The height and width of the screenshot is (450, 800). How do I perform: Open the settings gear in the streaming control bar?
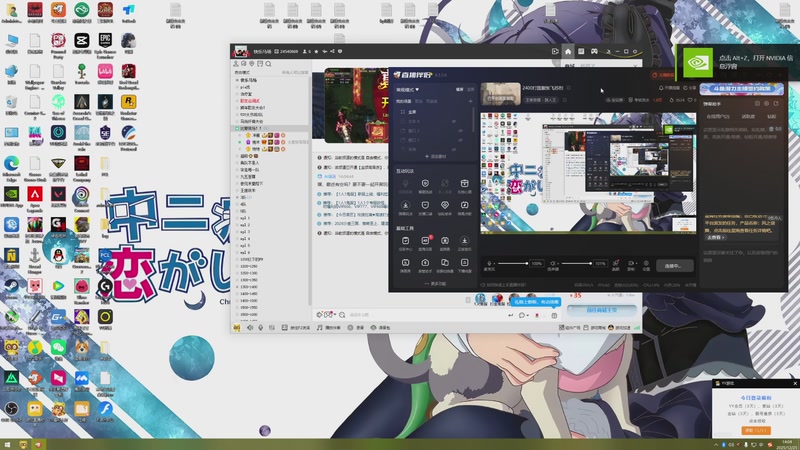646,265
